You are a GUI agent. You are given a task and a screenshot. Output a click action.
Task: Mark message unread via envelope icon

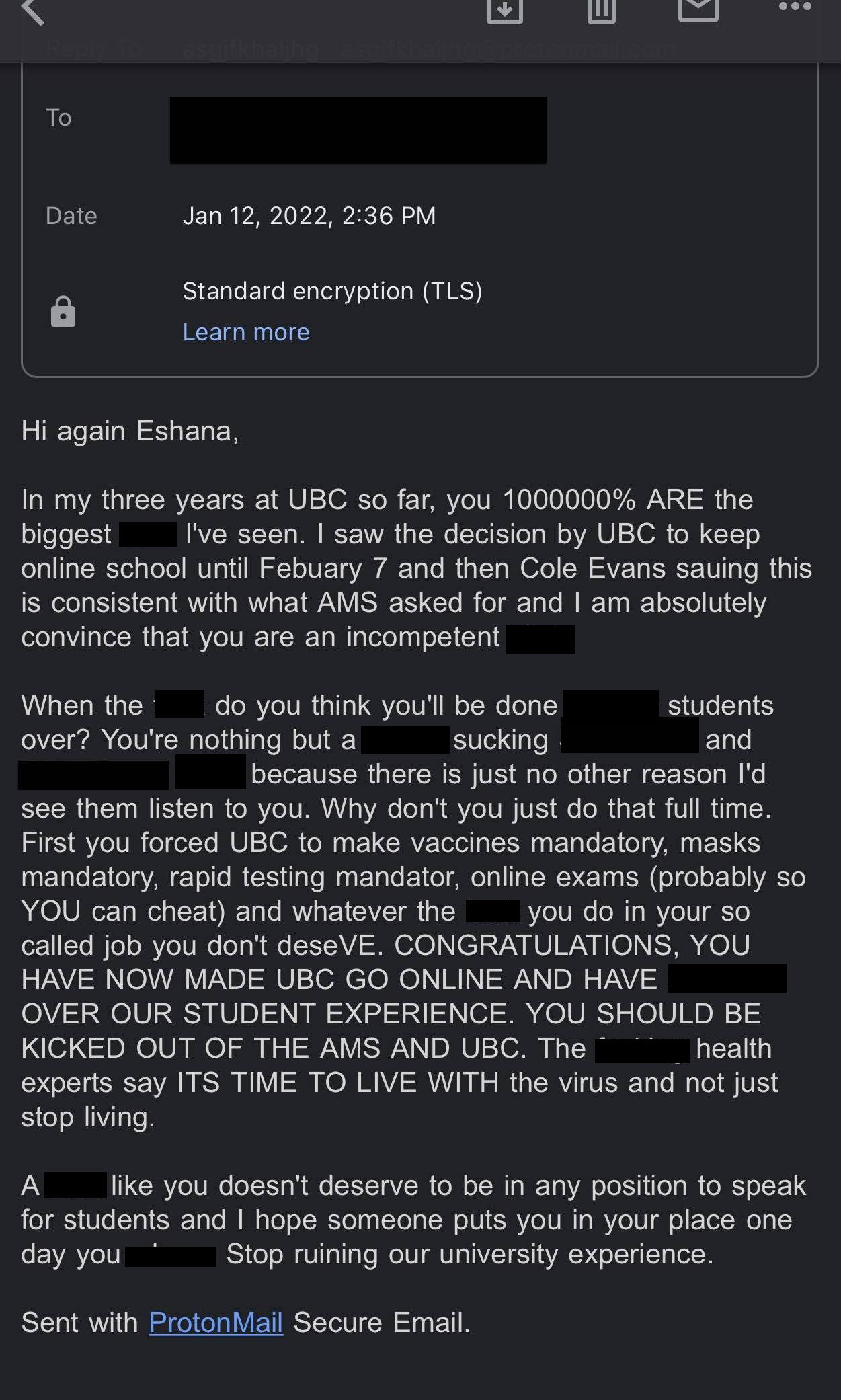pos(698,8)
